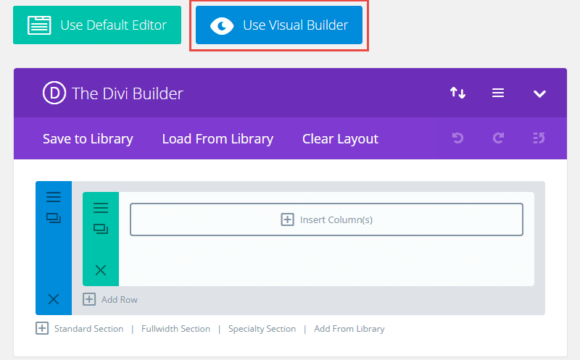Add a Specialty Section
This screenshot has width=580, height=360.
click(x=262, y=329)
